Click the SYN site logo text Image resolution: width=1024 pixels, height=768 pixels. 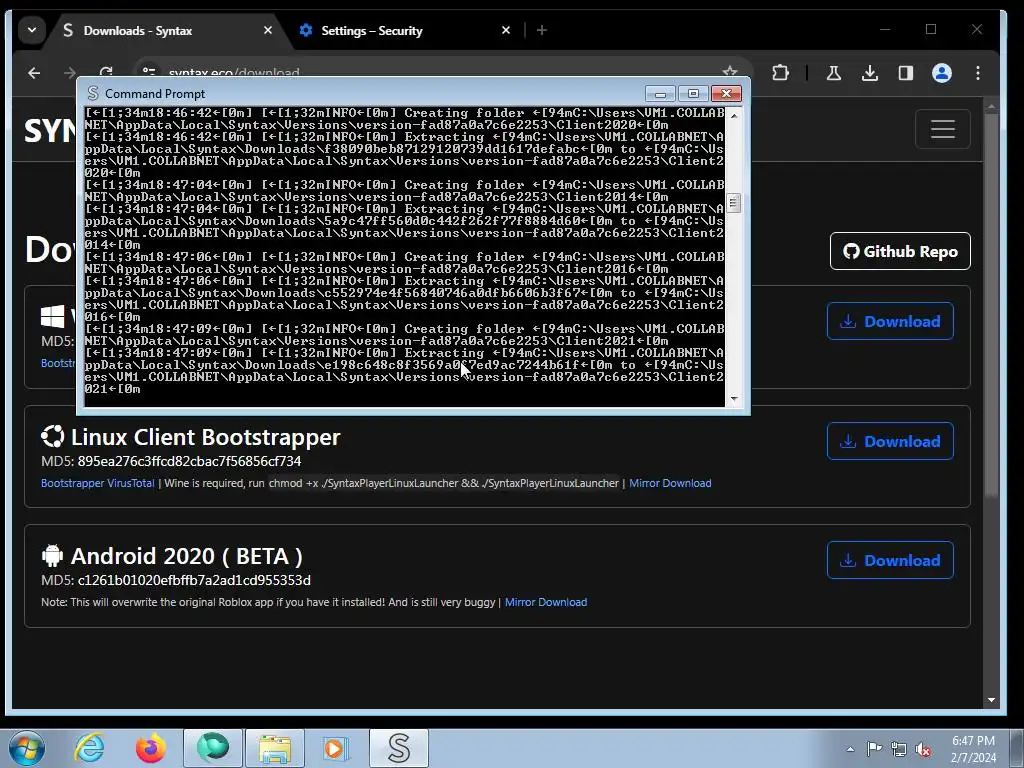coord(50,131)
